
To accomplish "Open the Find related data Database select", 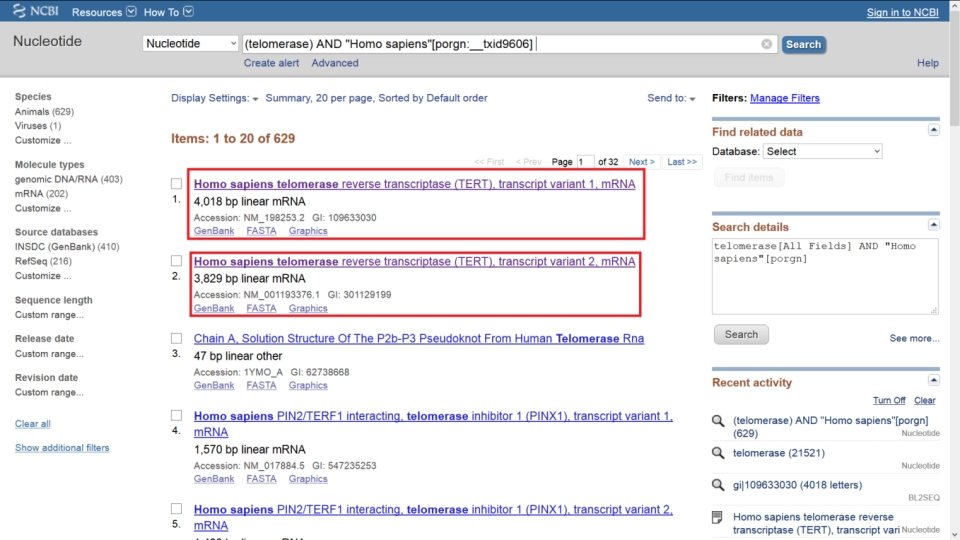I will (x=822, y=151).
